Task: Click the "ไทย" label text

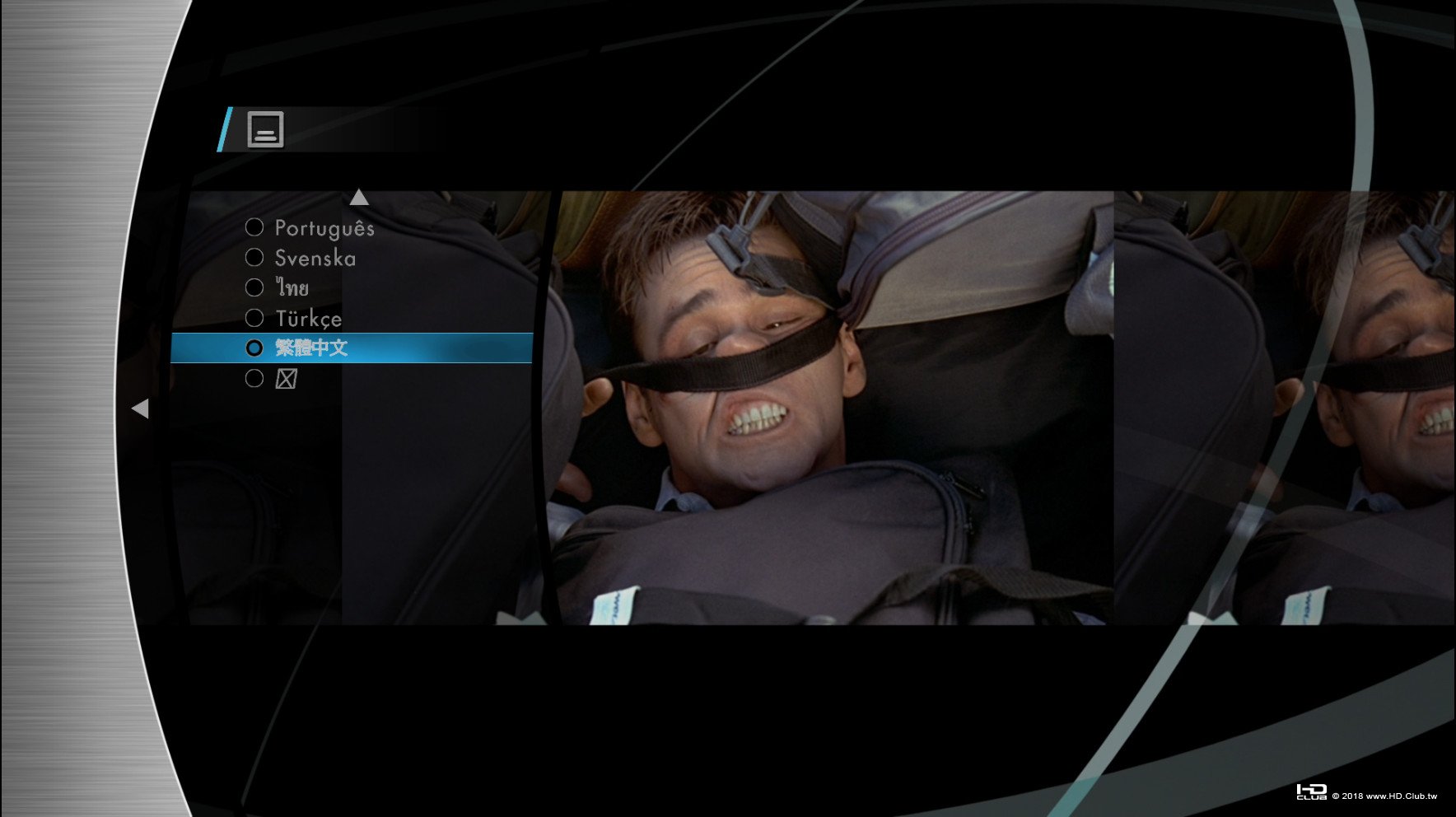Action: (292, 287)
